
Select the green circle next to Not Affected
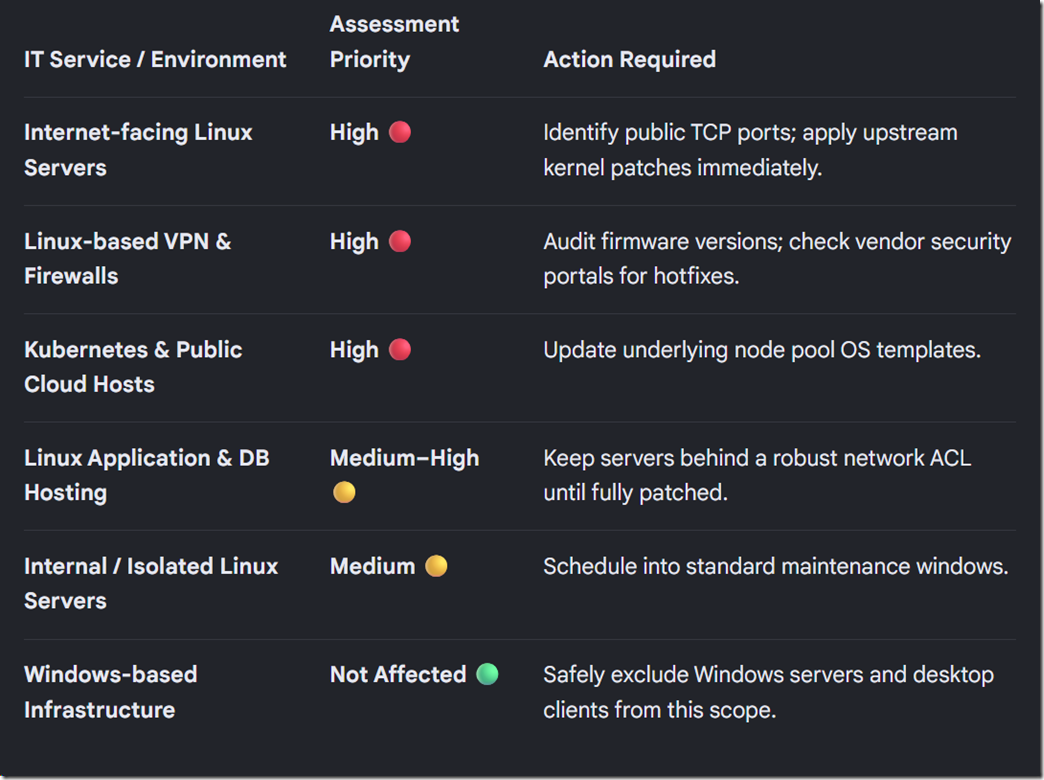click(487, 674)
